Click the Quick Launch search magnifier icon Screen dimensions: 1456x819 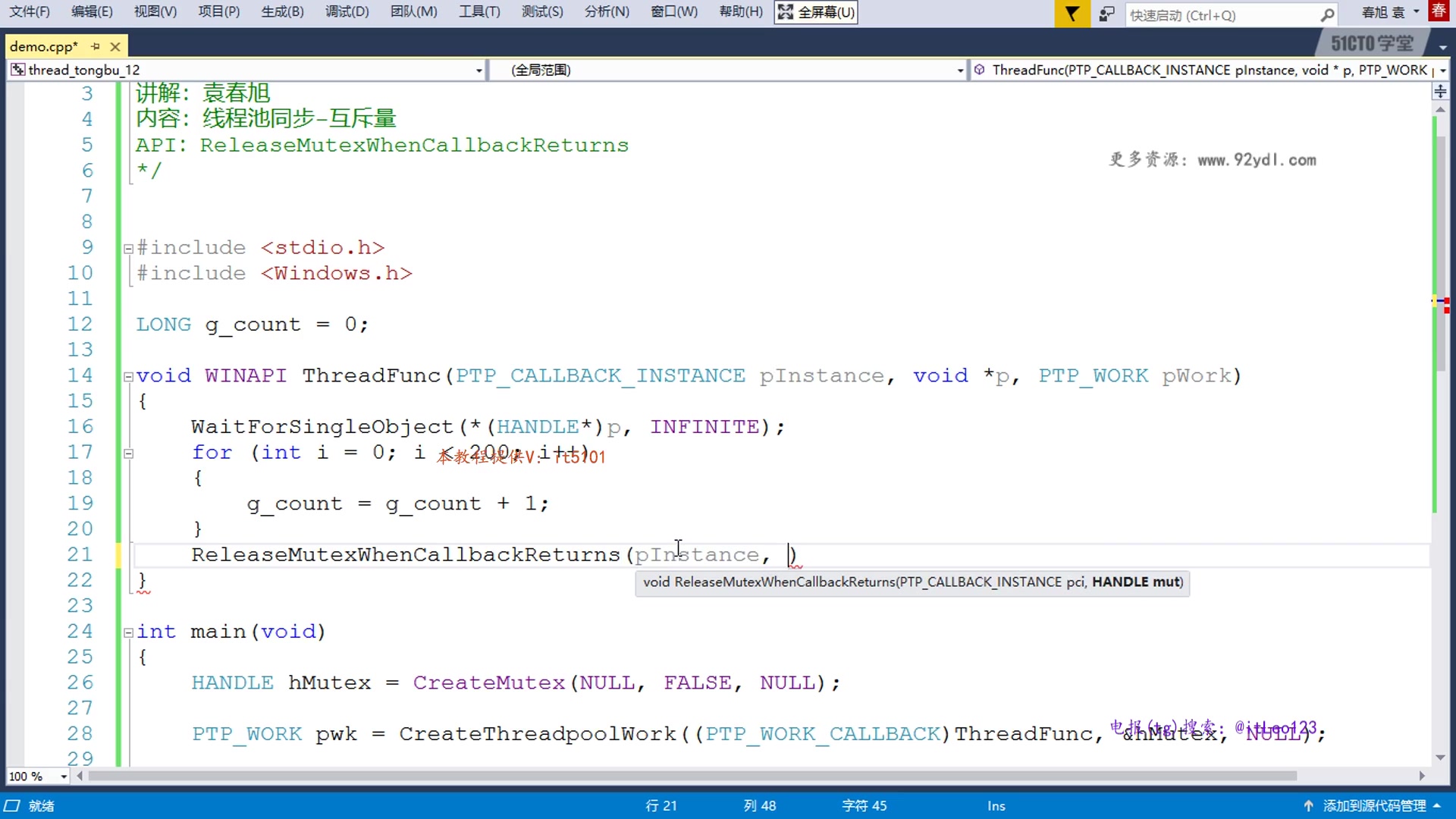[1327, 14]
